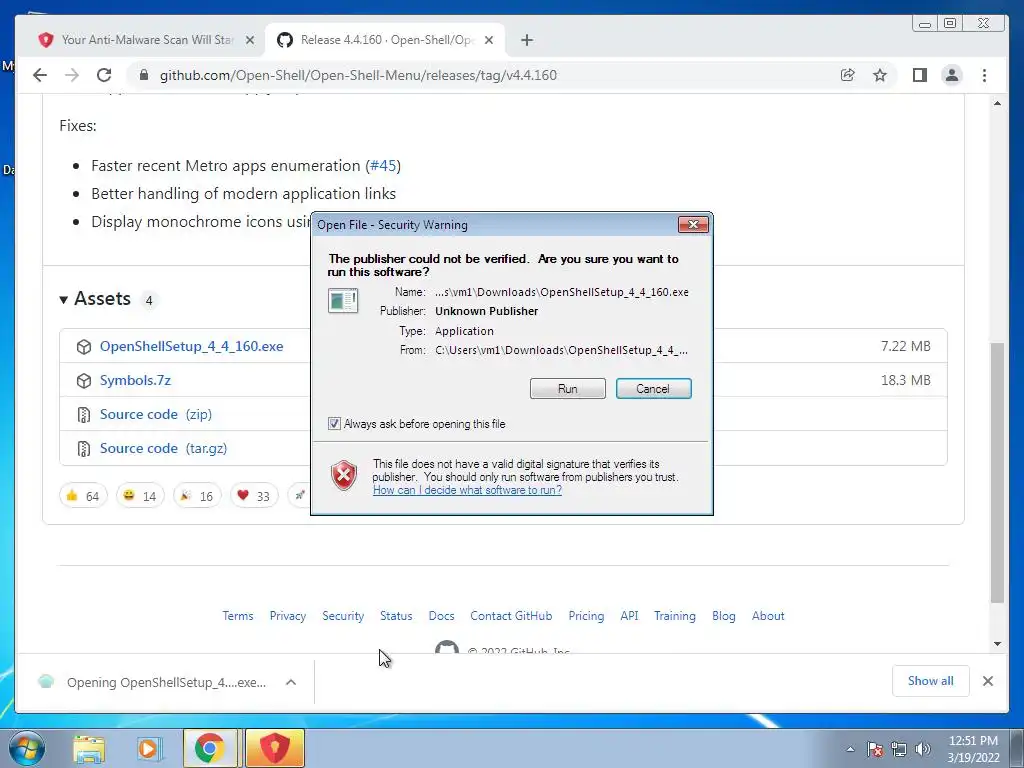Image resolution: width=1024 pixels, height=768 pixels.
Task: Click the page vertical scrollbar thumb
Action: tap(997, 472)
